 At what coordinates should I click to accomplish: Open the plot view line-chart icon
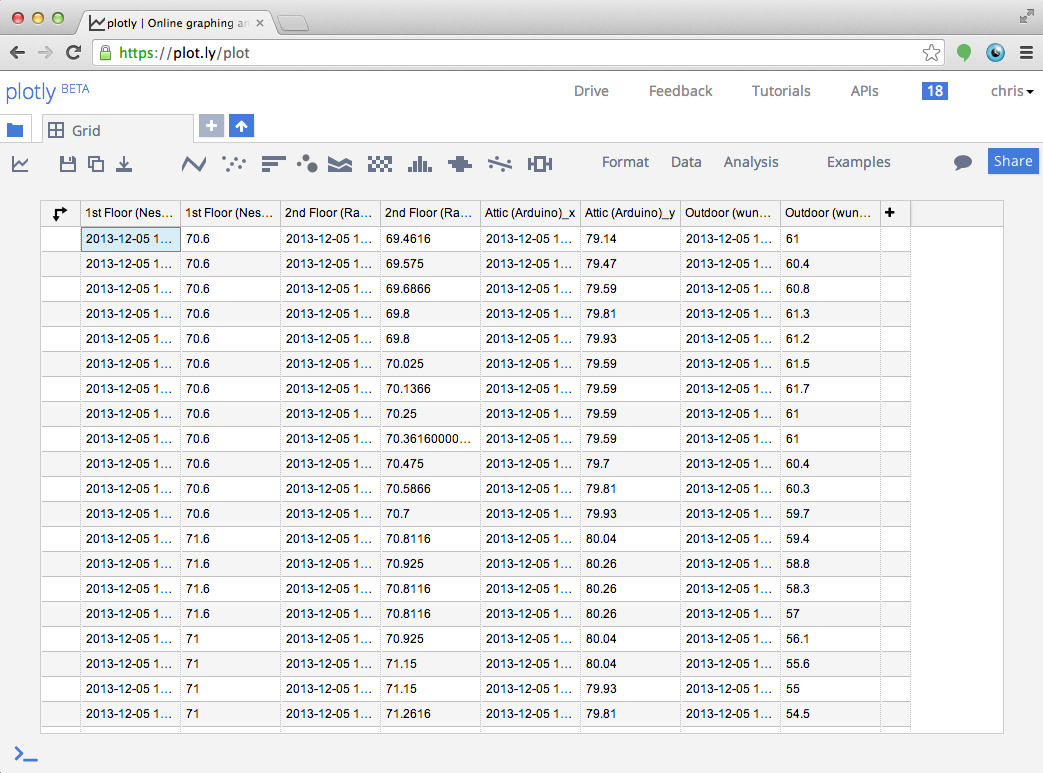[x=20, y=164]
